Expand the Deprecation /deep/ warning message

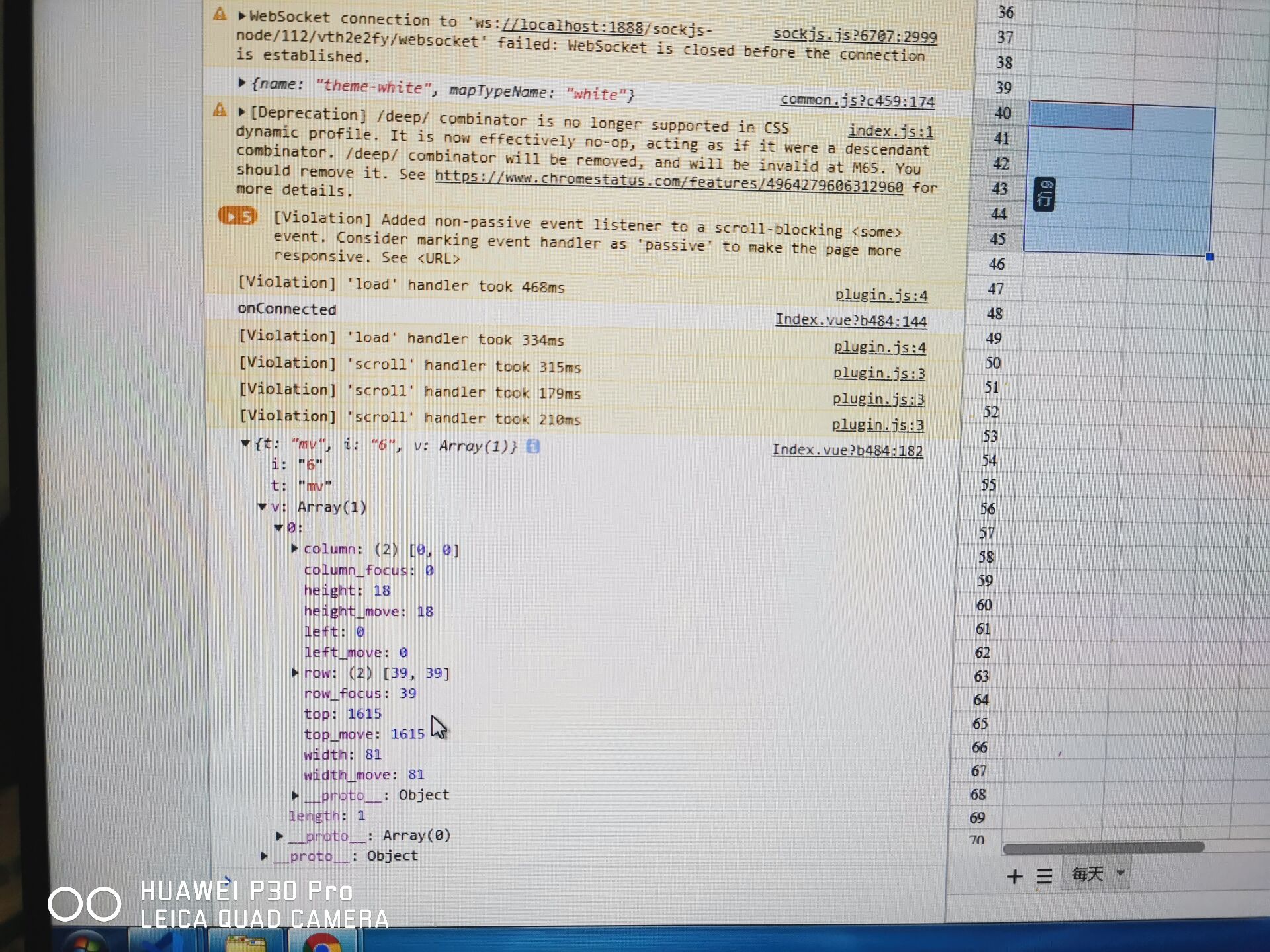click(x=242, y=112)
